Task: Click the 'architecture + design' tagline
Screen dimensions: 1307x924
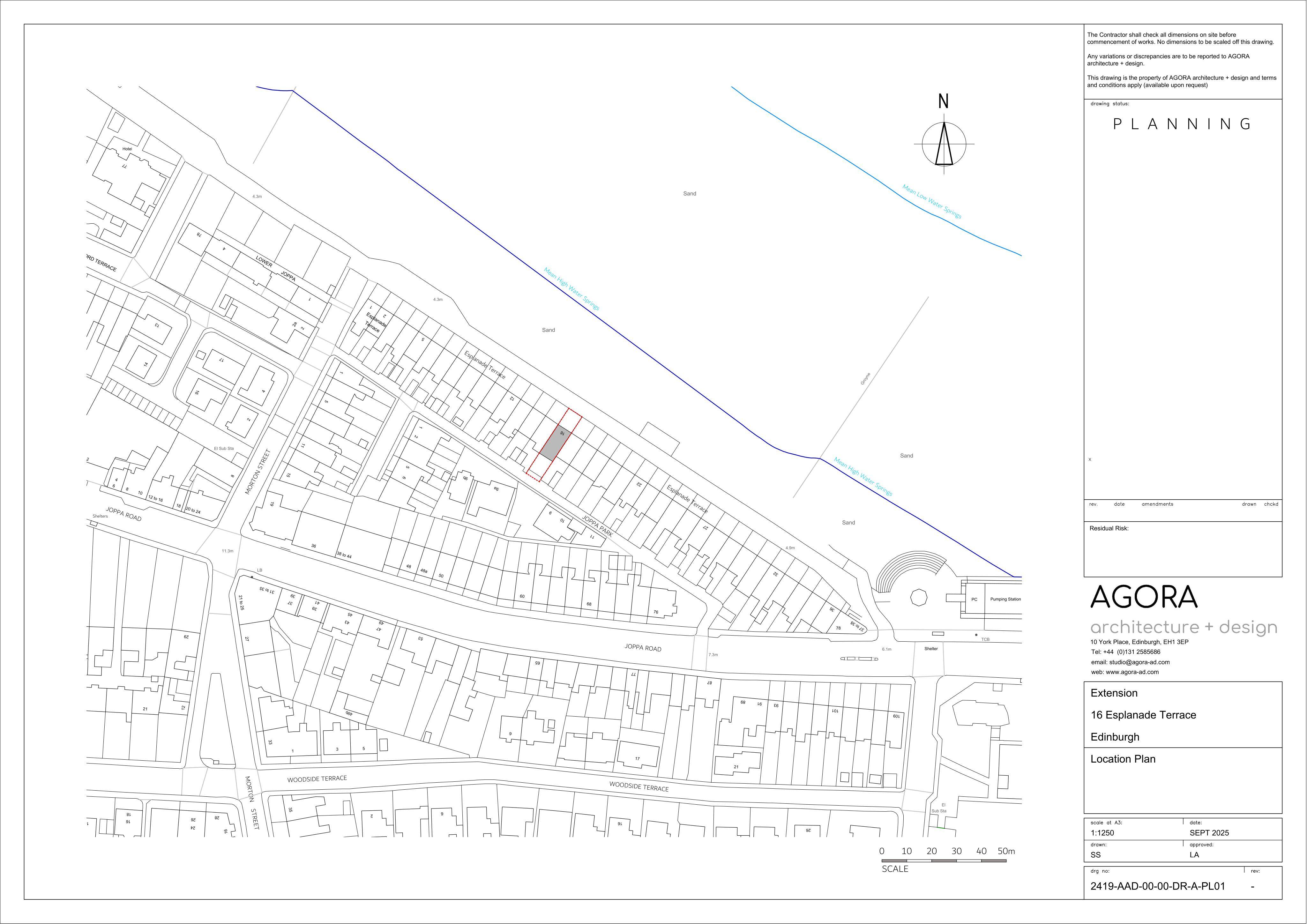Action: pos(1184,627)
